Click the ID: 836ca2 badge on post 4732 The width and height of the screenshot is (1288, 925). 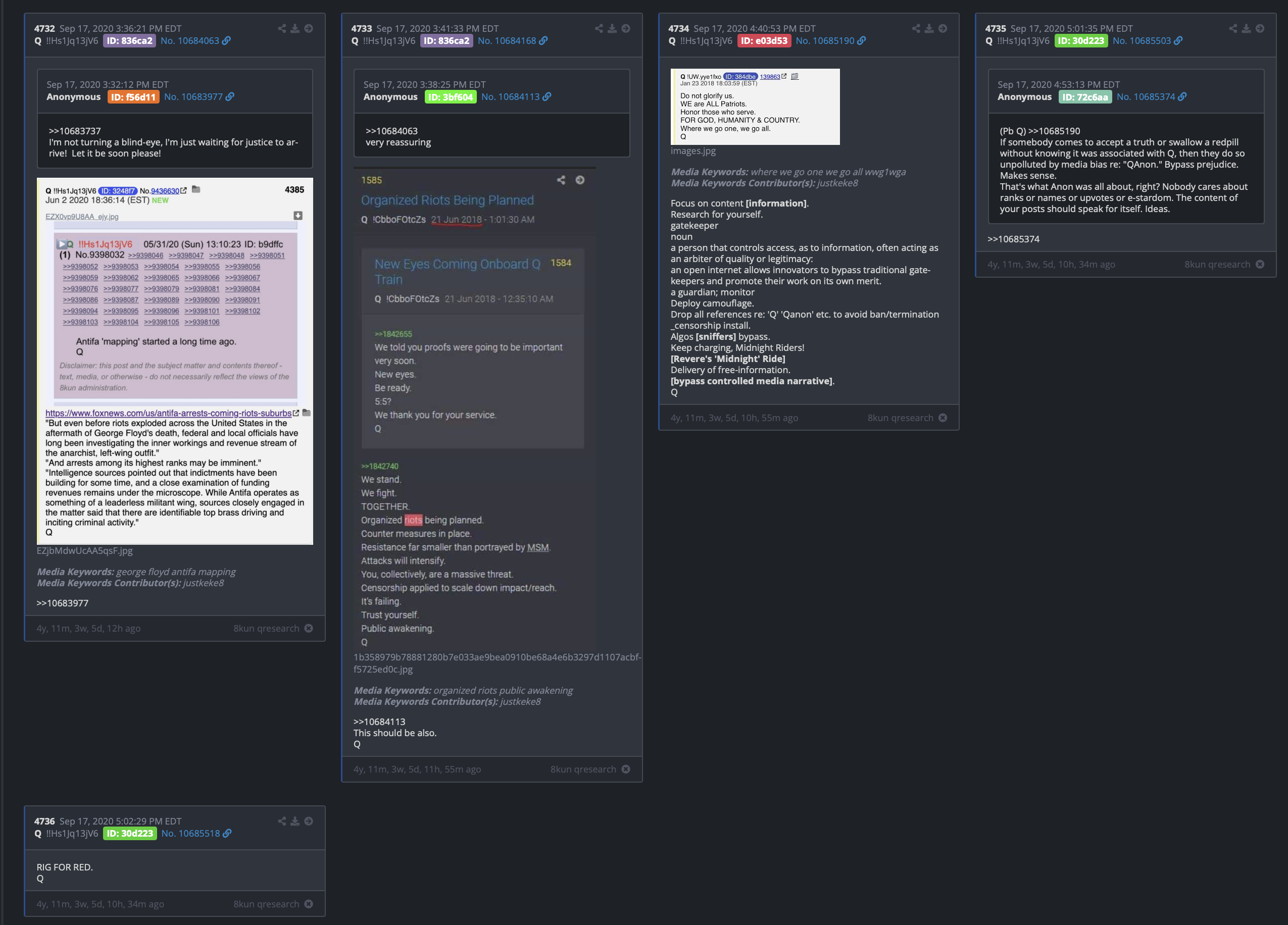coord(129,41)
